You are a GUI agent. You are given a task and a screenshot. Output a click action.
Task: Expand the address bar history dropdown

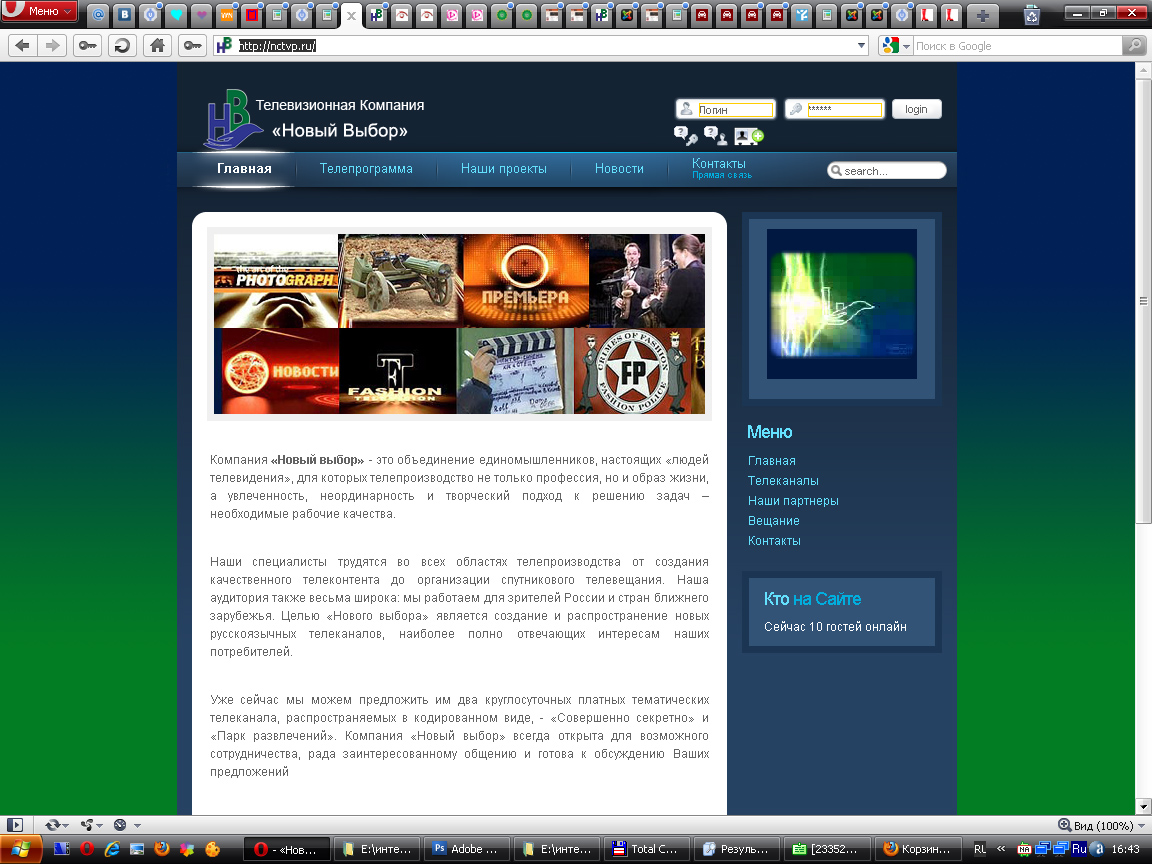861,46
